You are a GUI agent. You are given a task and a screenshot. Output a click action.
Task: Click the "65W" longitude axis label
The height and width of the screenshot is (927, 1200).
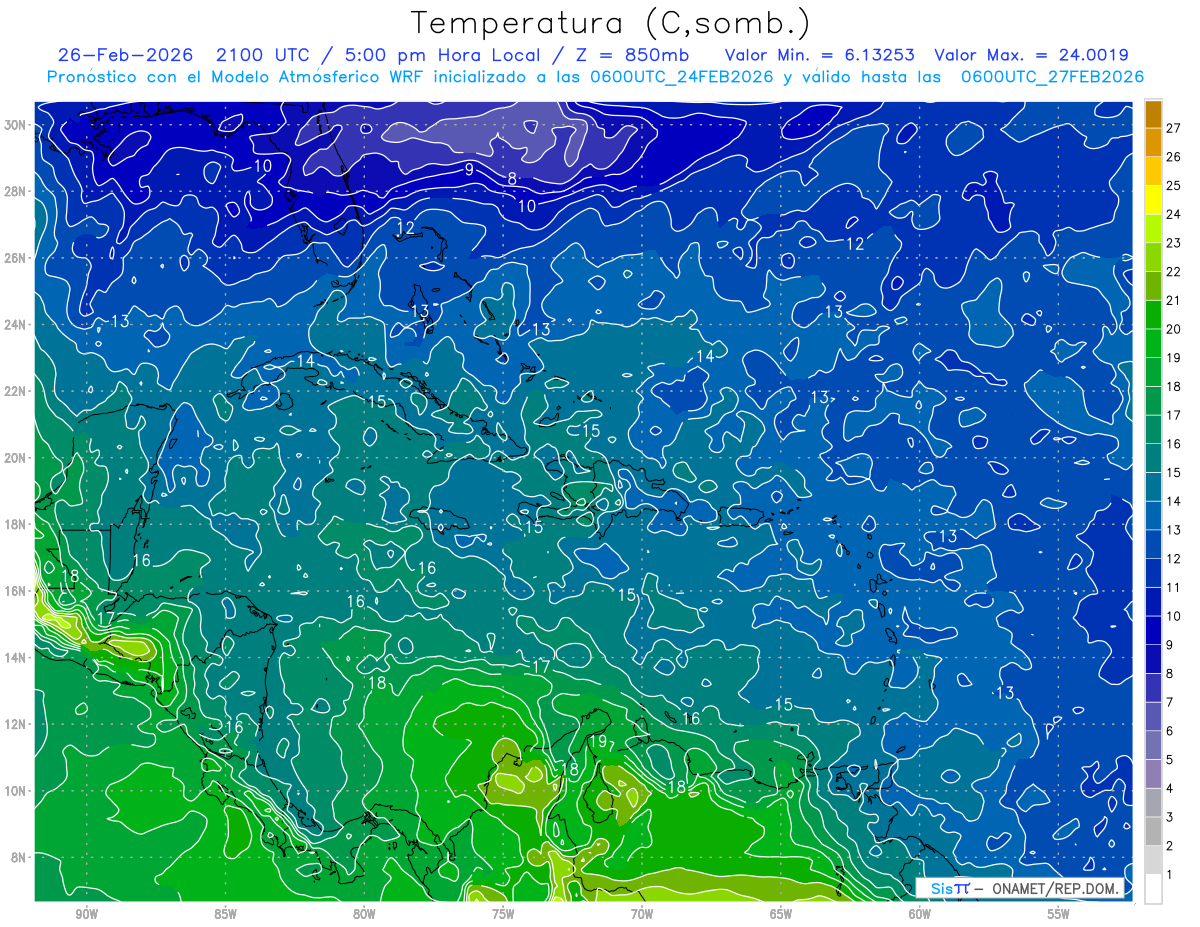pyautogui.click(x=781, y=915)
